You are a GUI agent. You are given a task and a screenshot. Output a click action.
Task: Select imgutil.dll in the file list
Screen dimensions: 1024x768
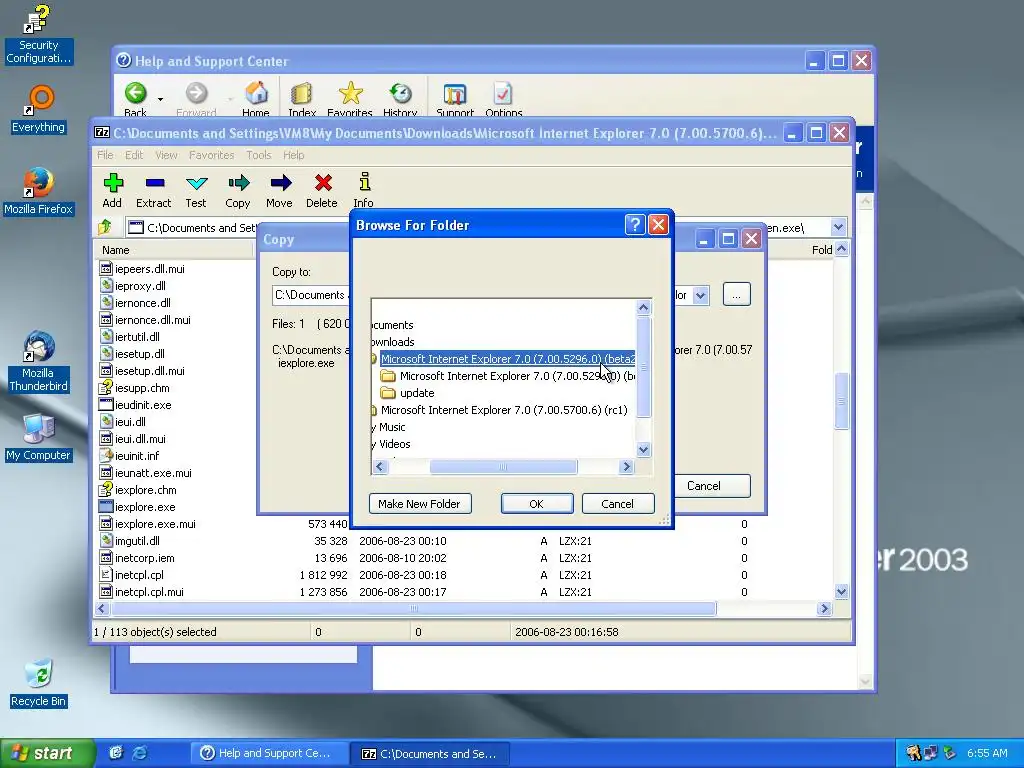129,541
